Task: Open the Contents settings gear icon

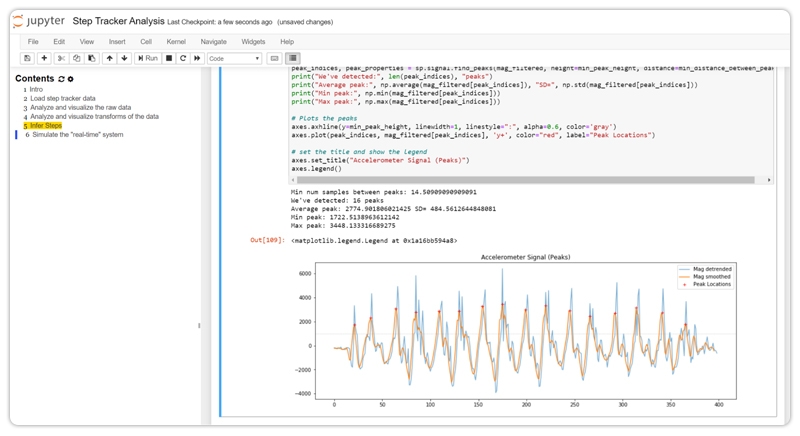Action: pos(71,79)
